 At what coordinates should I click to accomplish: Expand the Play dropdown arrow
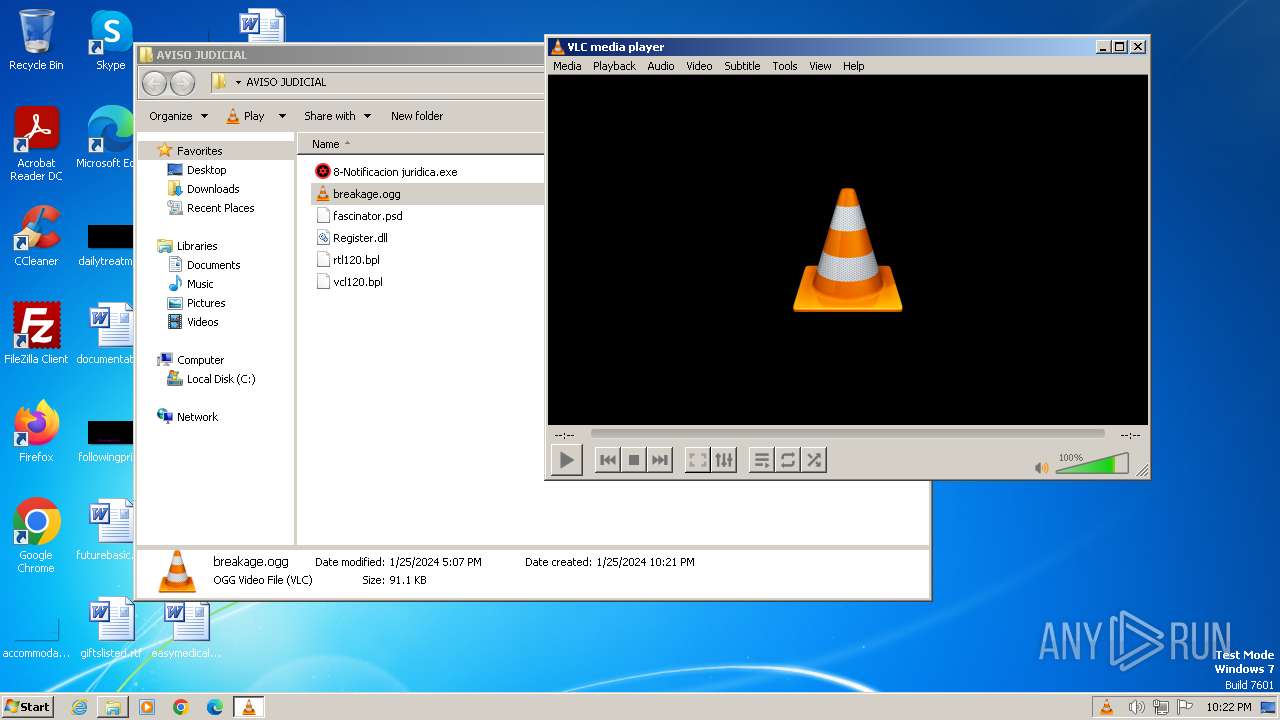click(282, 116)
